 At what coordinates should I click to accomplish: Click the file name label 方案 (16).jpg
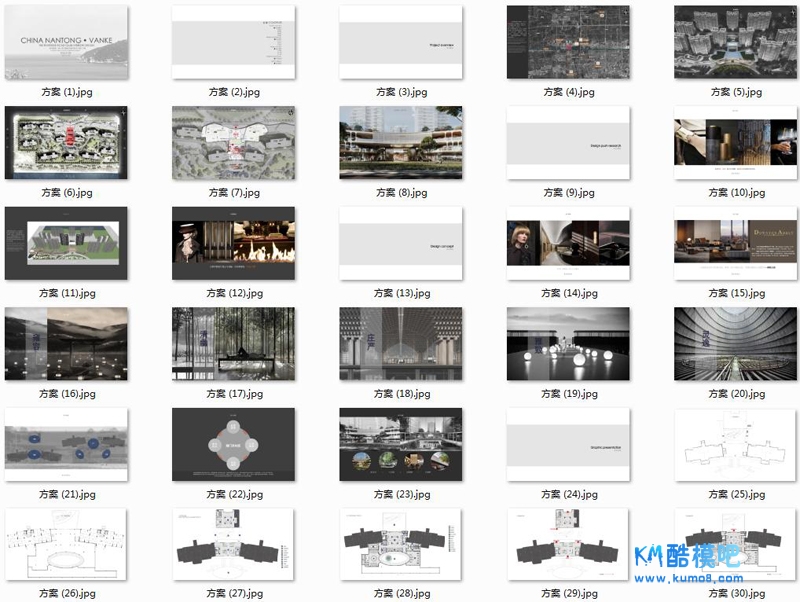[x=67, y=394]
